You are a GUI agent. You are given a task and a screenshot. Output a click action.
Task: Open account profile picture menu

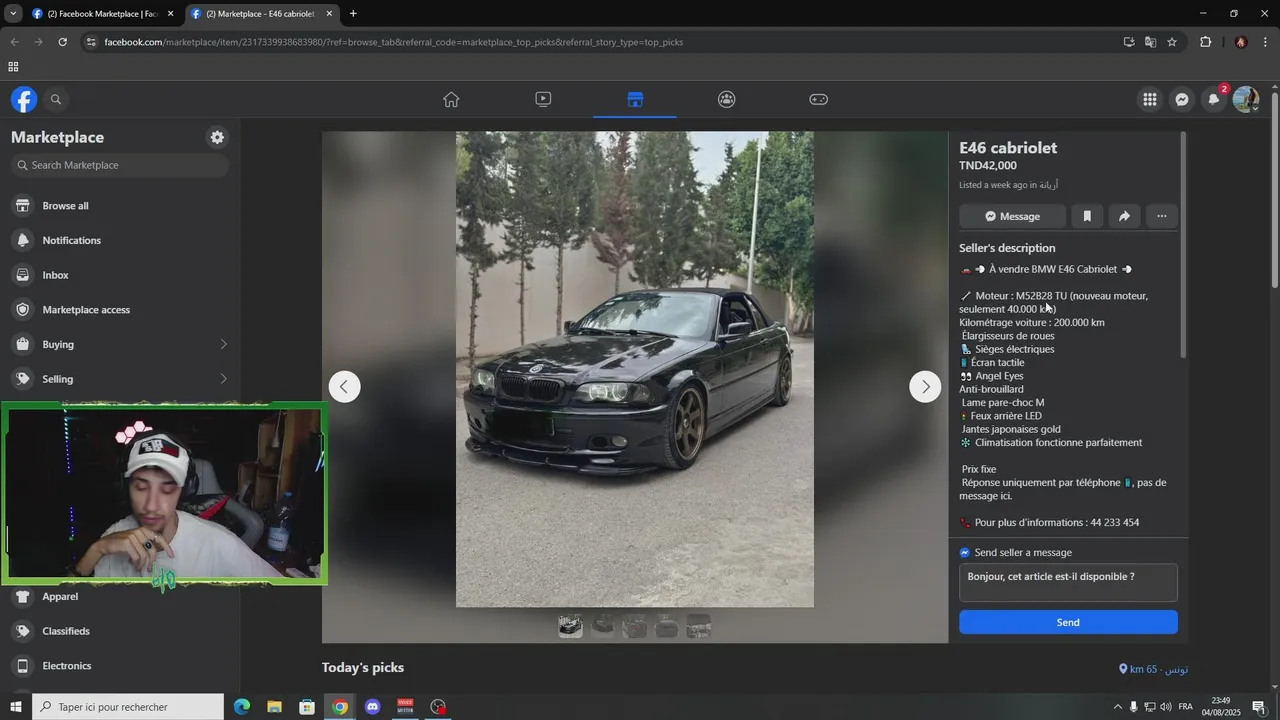point(1246,99)
